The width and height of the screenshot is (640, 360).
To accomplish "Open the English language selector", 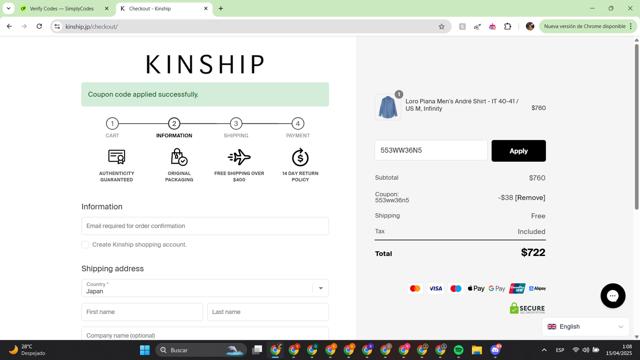I will (585, 327).
